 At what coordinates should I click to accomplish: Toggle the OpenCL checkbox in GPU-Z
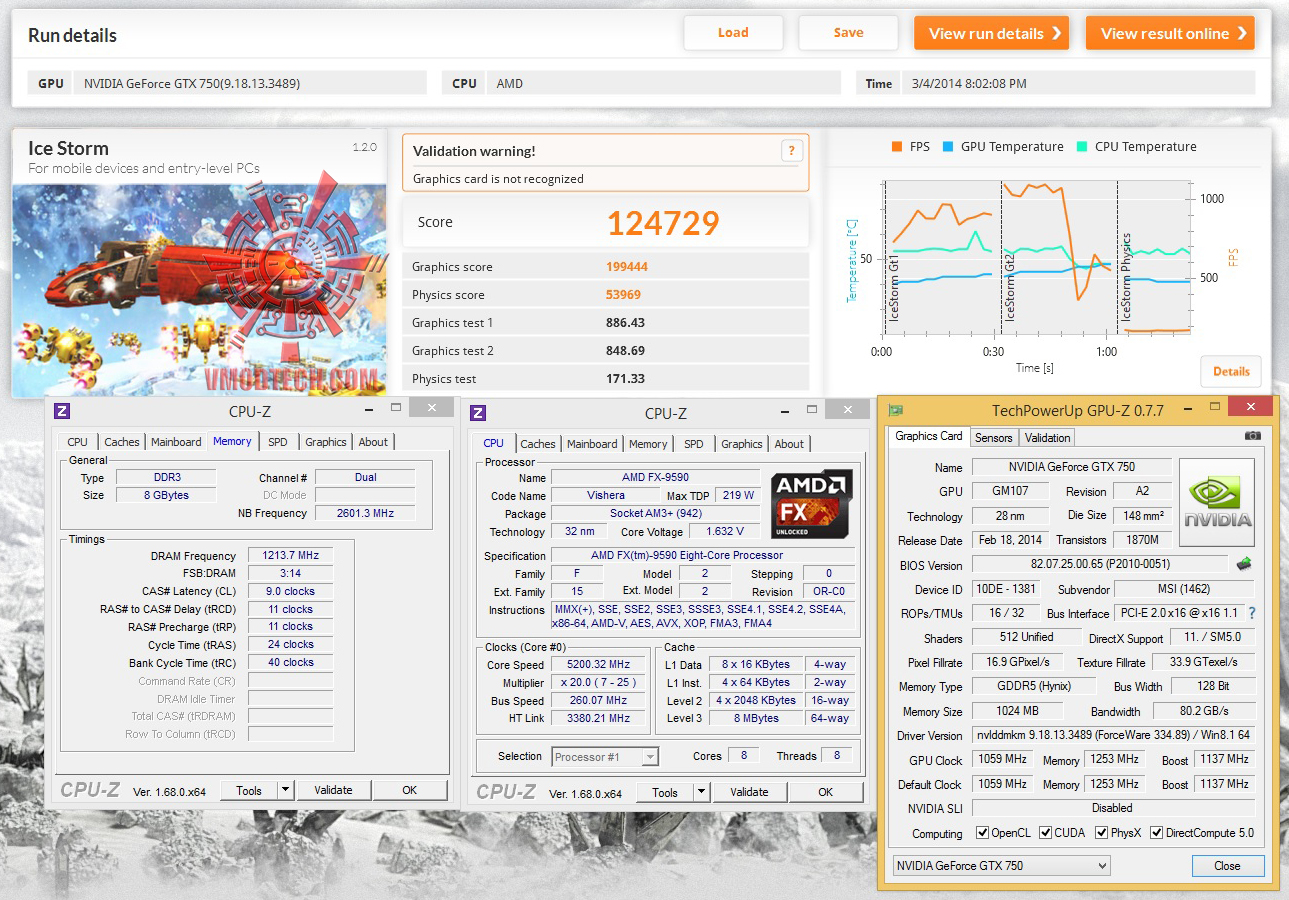983,833
